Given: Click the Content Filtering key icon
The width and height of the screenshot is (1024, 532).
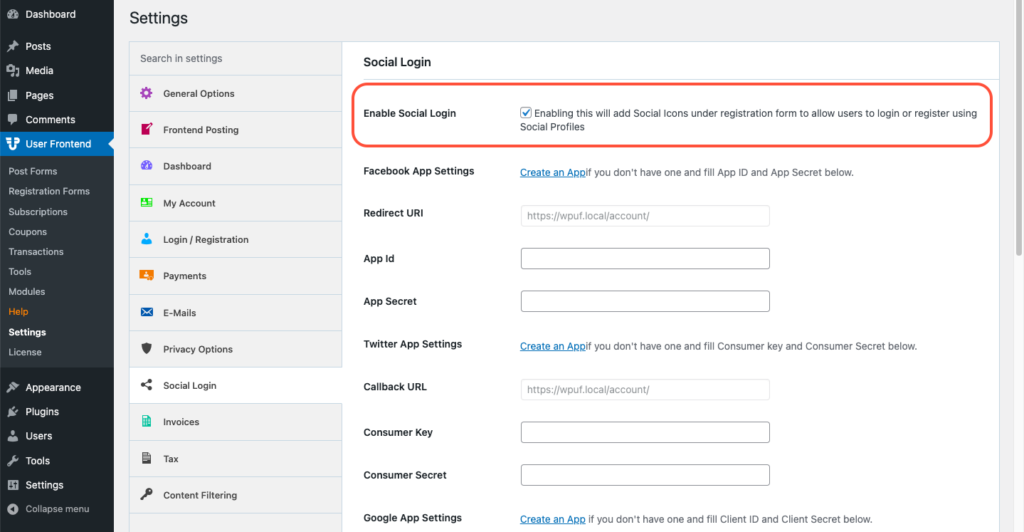Looking at the screenshot, I should tap(146, 495).
